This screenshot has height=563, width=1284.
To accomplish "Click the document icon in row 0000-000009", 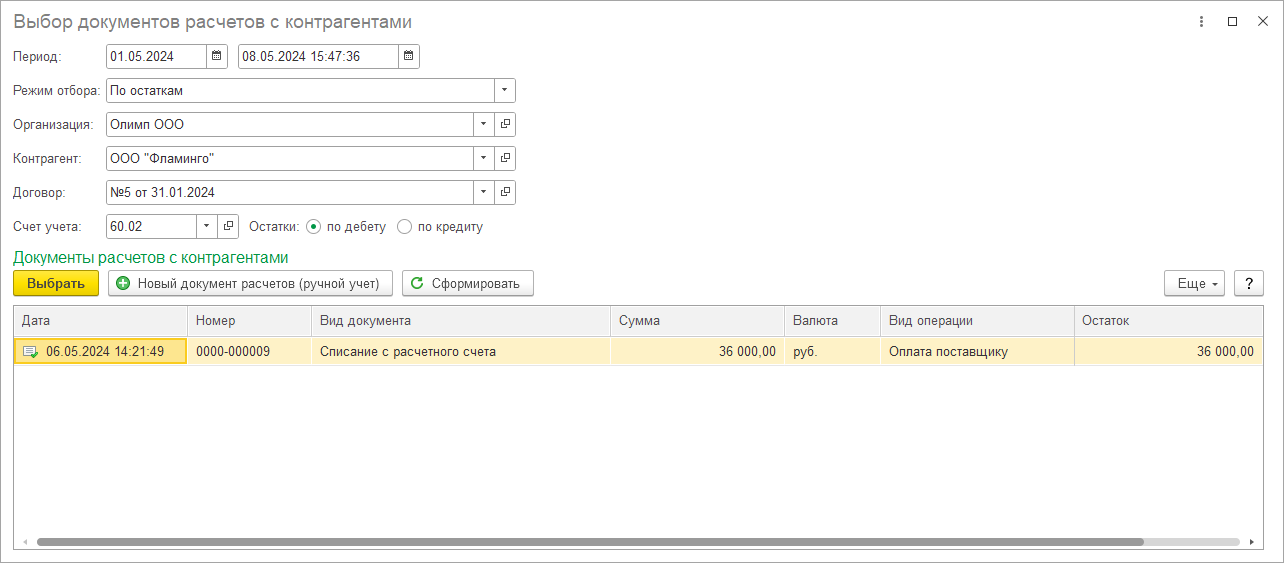I will pyautogui.click(x=30, y=352).
